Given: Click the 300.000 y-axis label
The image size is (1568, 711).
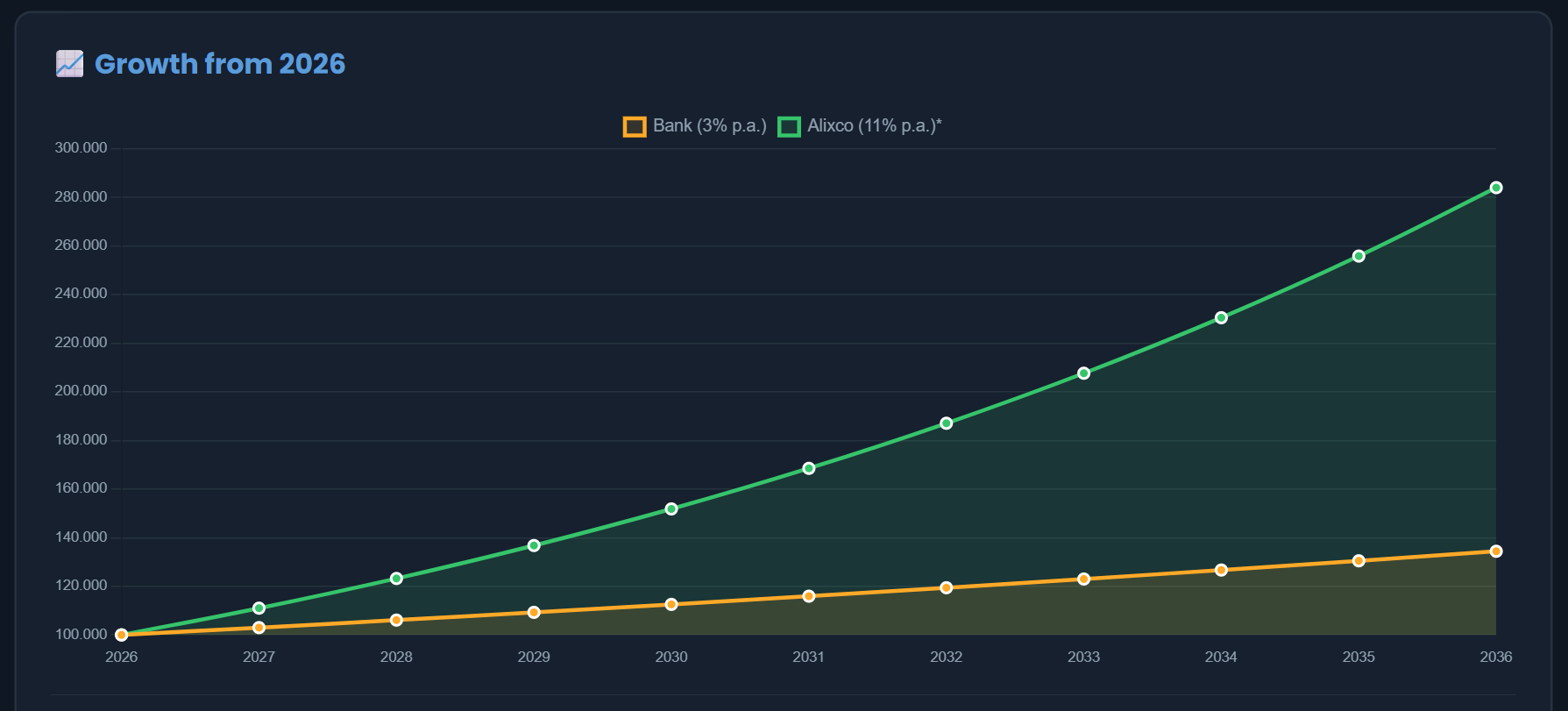Looking at the screenshot, I should [x=81, y=148].
